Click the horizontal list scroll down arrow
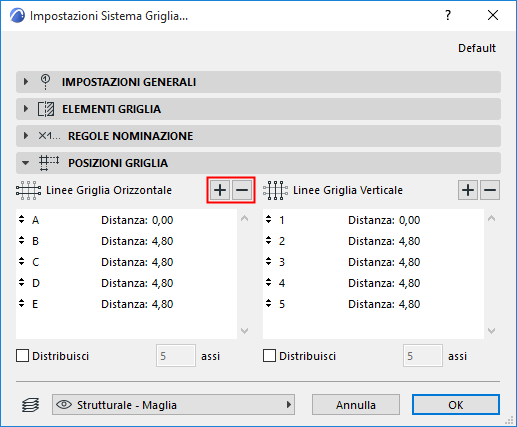Screen dimensions: 517x427 point(245,331)
